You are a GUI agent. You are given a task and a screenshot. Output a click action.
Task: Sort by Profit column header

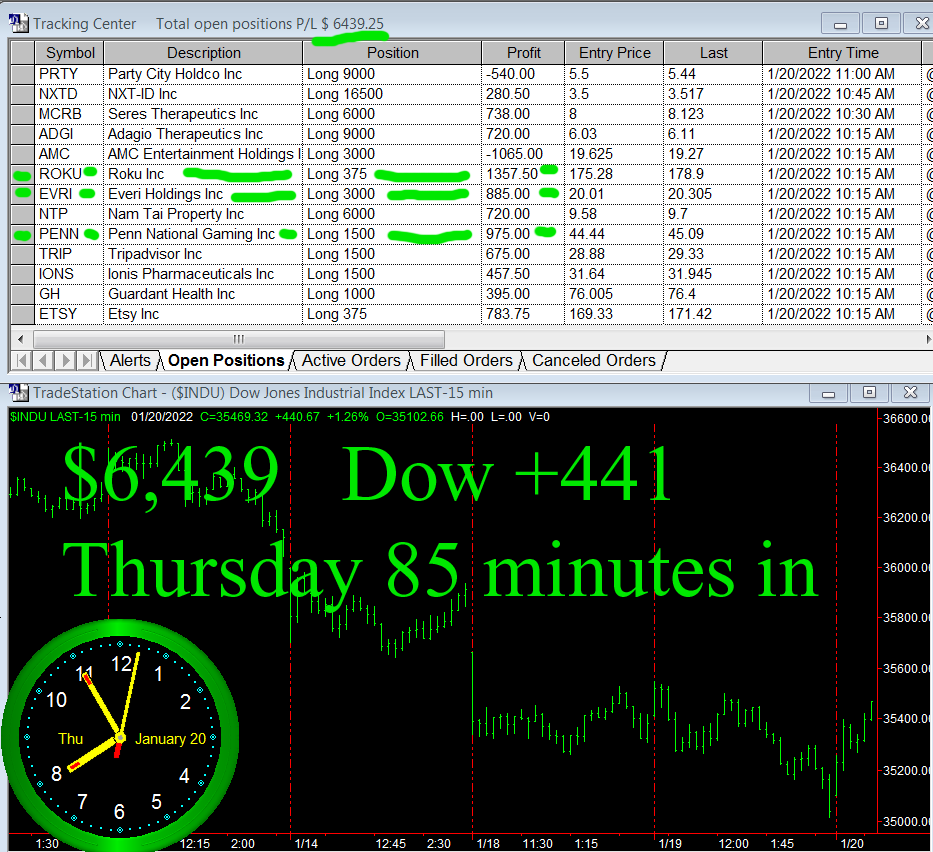(x=523, y=53)
